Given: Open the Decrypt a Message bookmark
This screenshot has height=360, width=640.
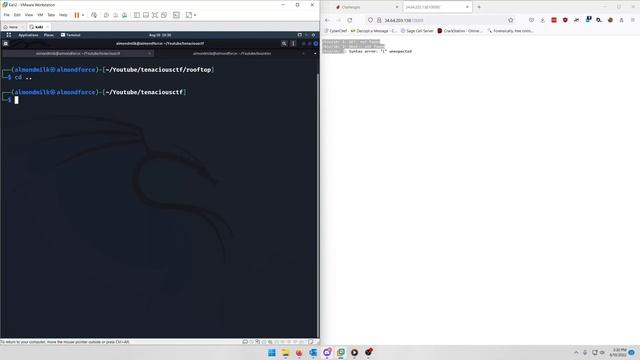Looking at the screenshot, I should point(374,31).
